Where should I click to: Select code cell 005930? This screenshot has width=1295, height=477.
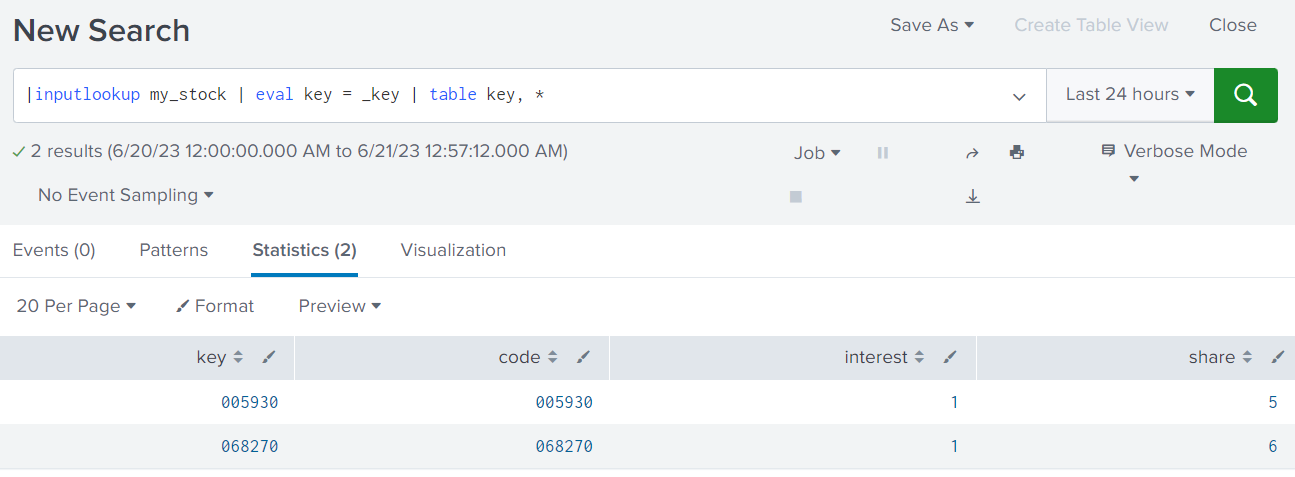(564, 402)
